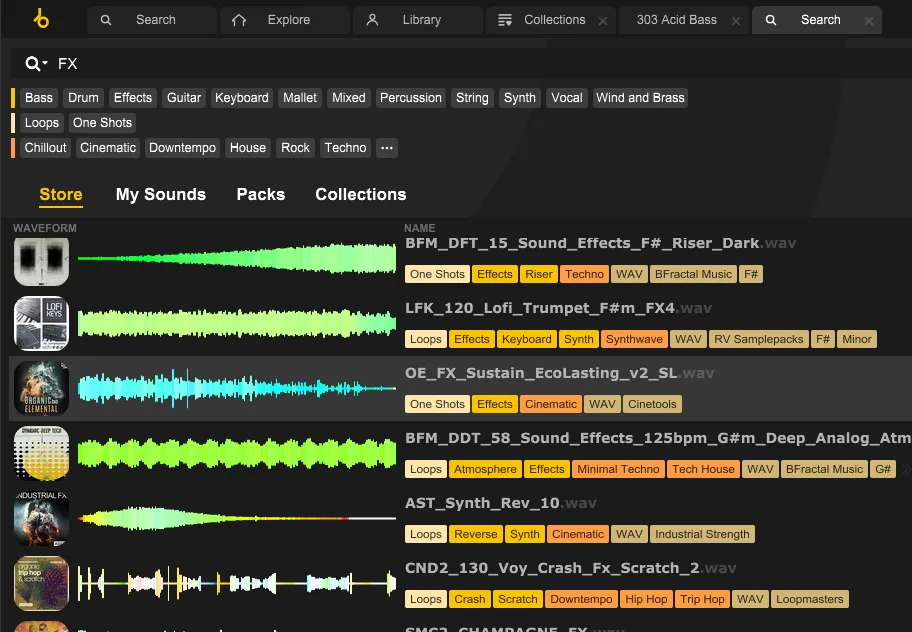912x632 pixels.
Task: Click the Organic Elemental pack artwork
Action: click(x=41, y=388)
